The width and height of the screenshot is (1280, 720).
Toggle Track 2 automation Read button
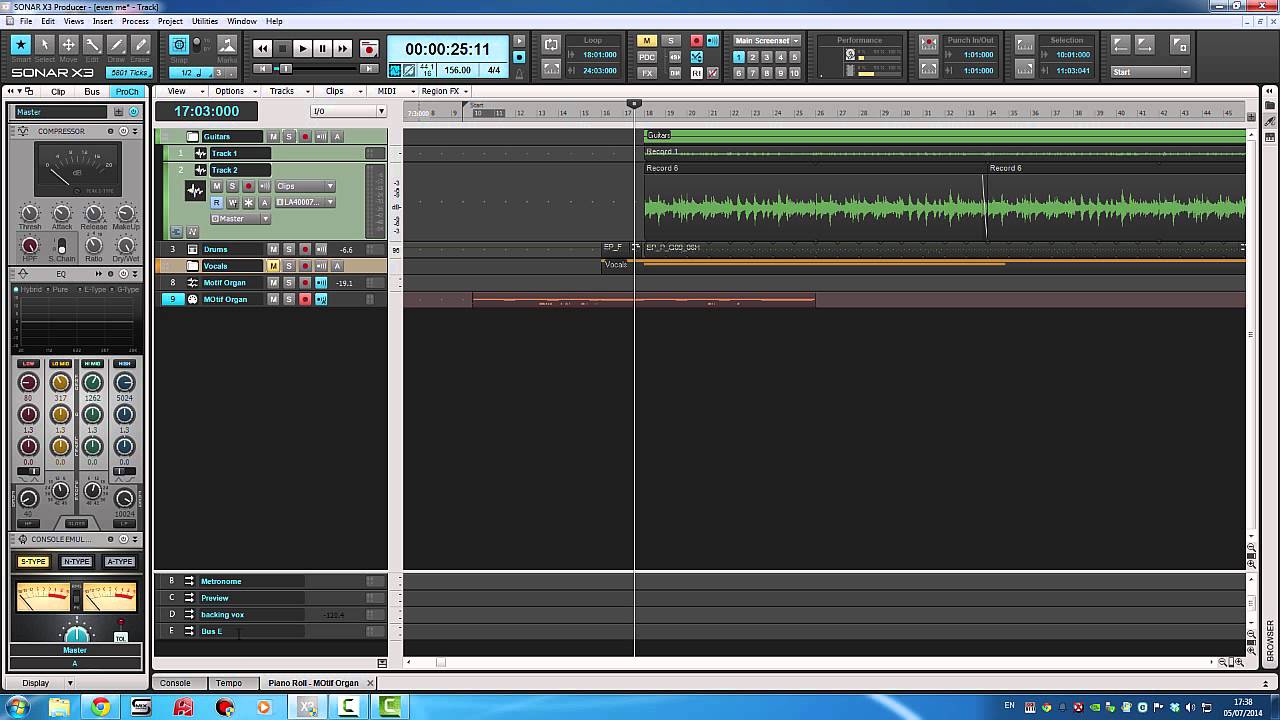tap(217, 202)
